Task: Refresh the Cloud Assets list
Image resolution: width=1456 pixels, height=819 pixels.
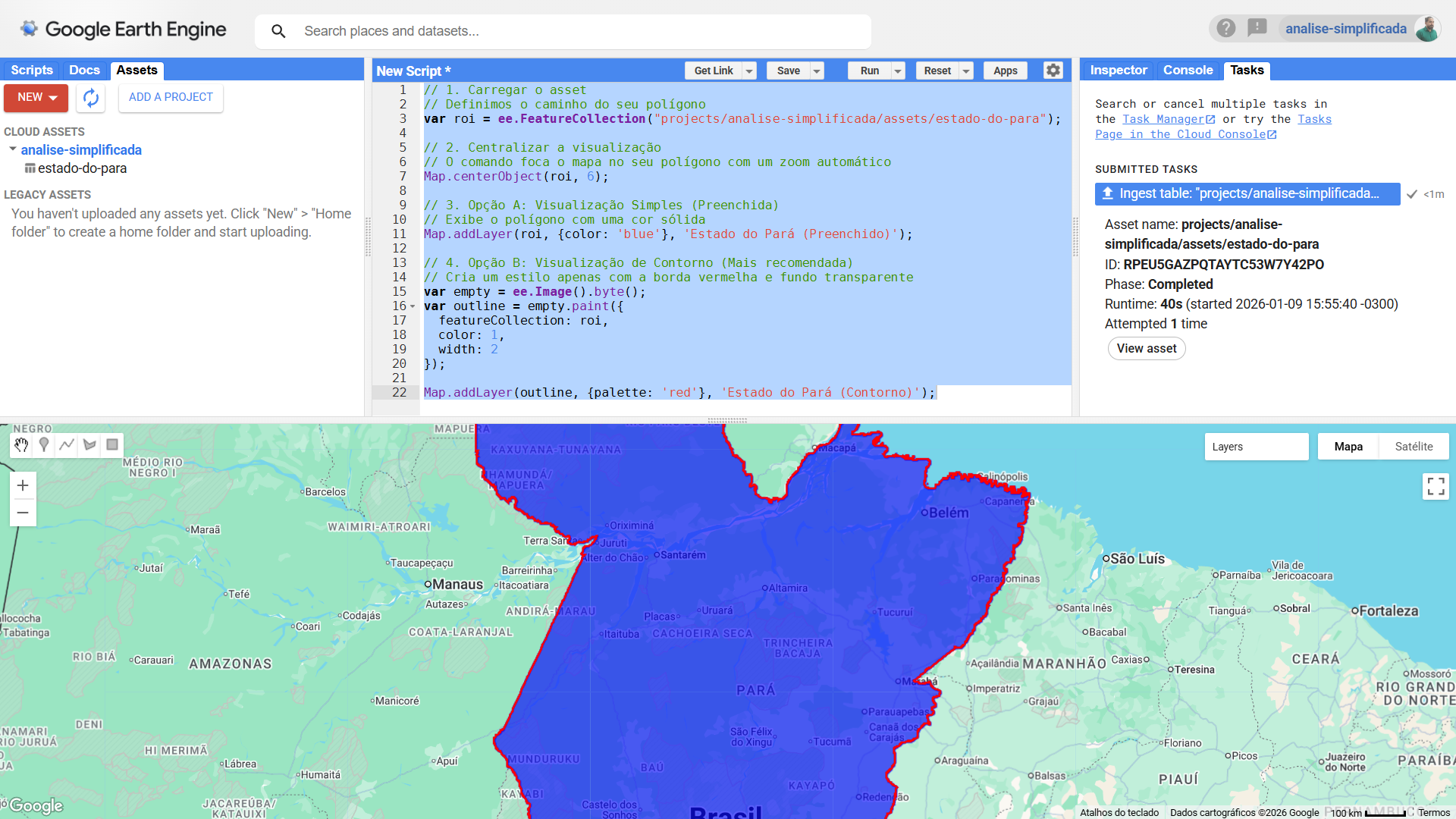Action: (x=90, y=98)
